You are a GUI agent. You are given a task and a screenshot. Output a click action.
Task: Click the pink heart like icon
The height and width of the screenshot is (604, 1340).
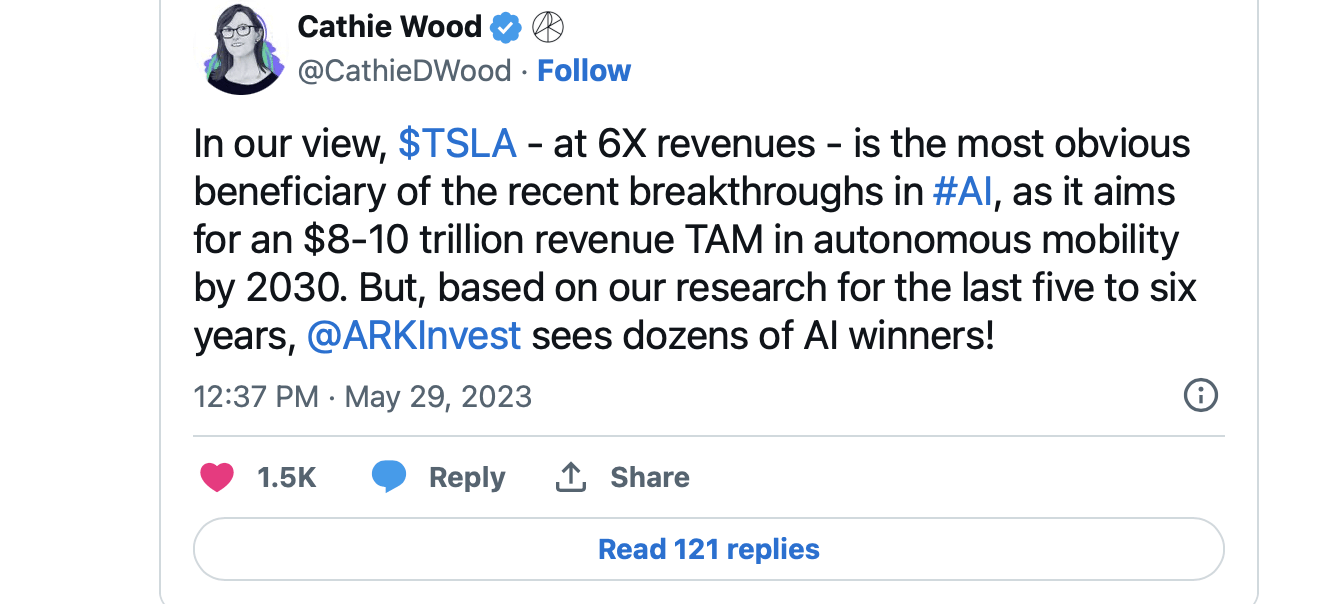(x=217, y=478)
